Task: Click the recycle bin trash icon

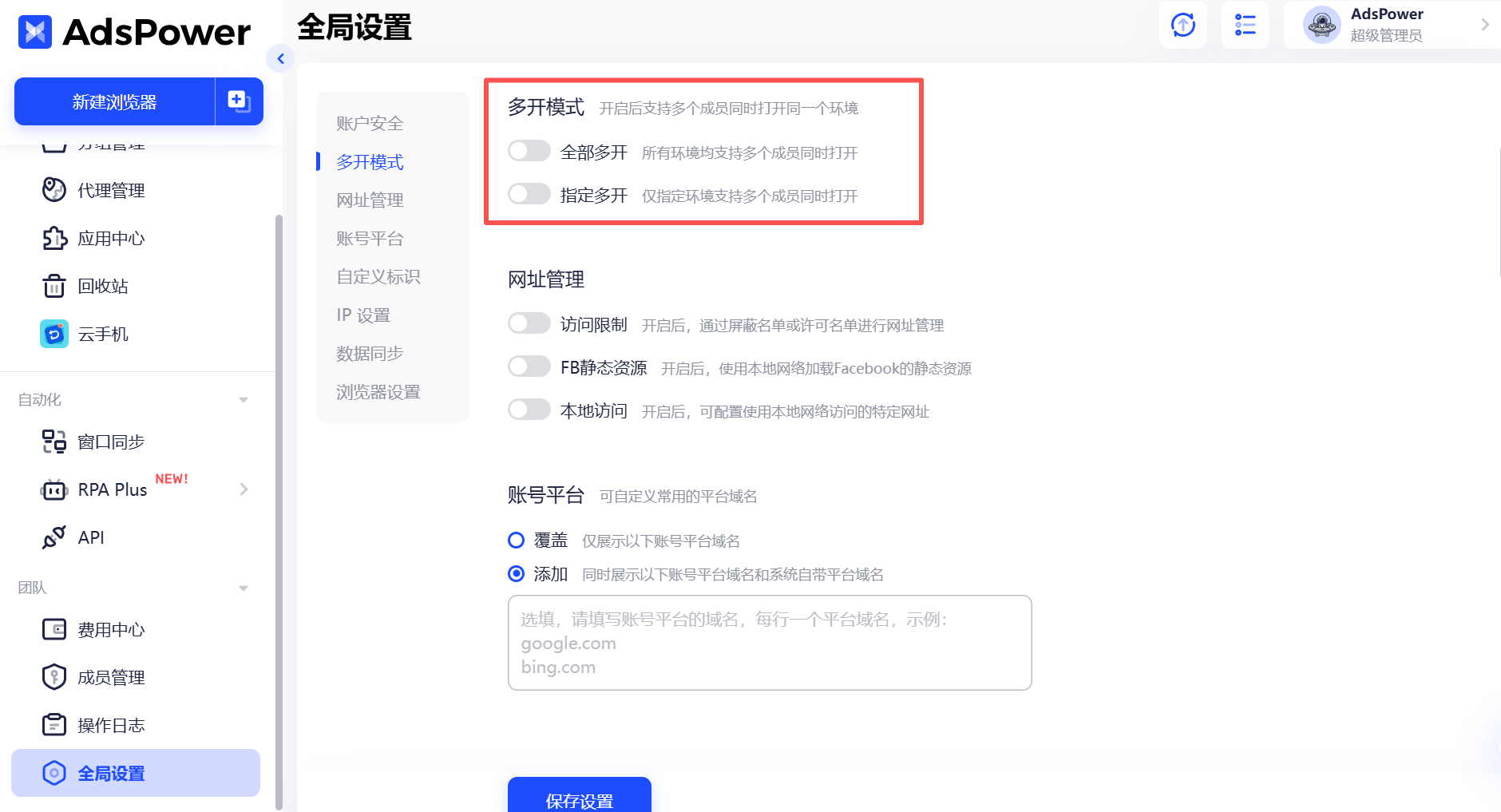Action: point(53,286)
